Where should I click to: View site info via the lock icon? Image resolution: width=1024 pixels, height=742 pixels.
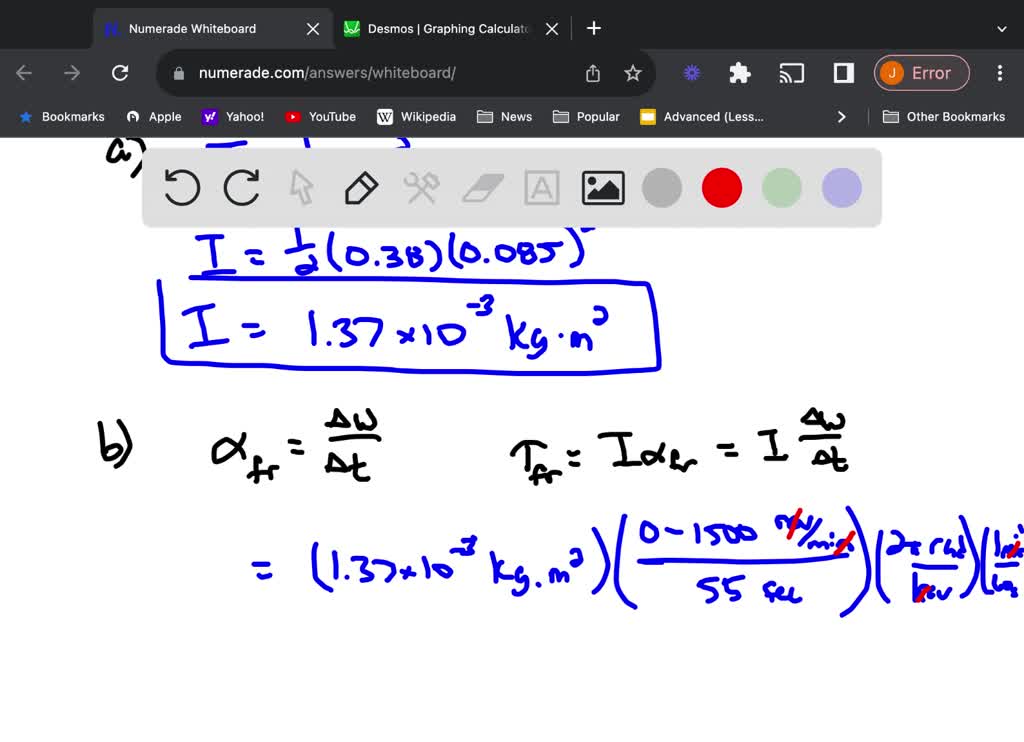pos(179,73)
